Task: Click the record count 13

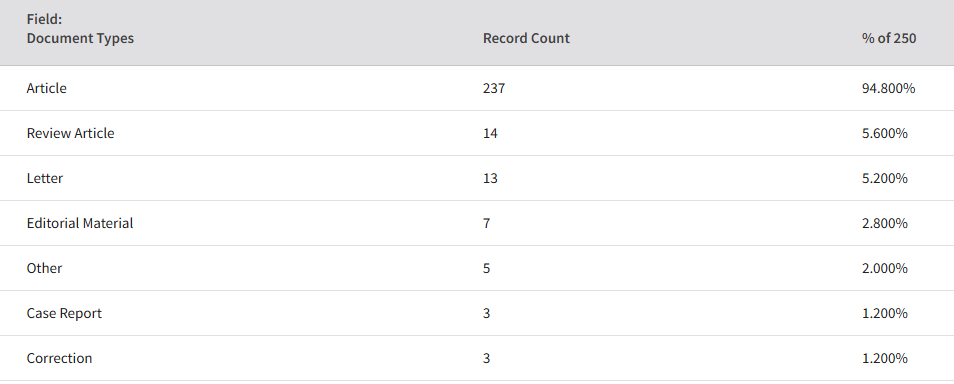Action: 490,178
